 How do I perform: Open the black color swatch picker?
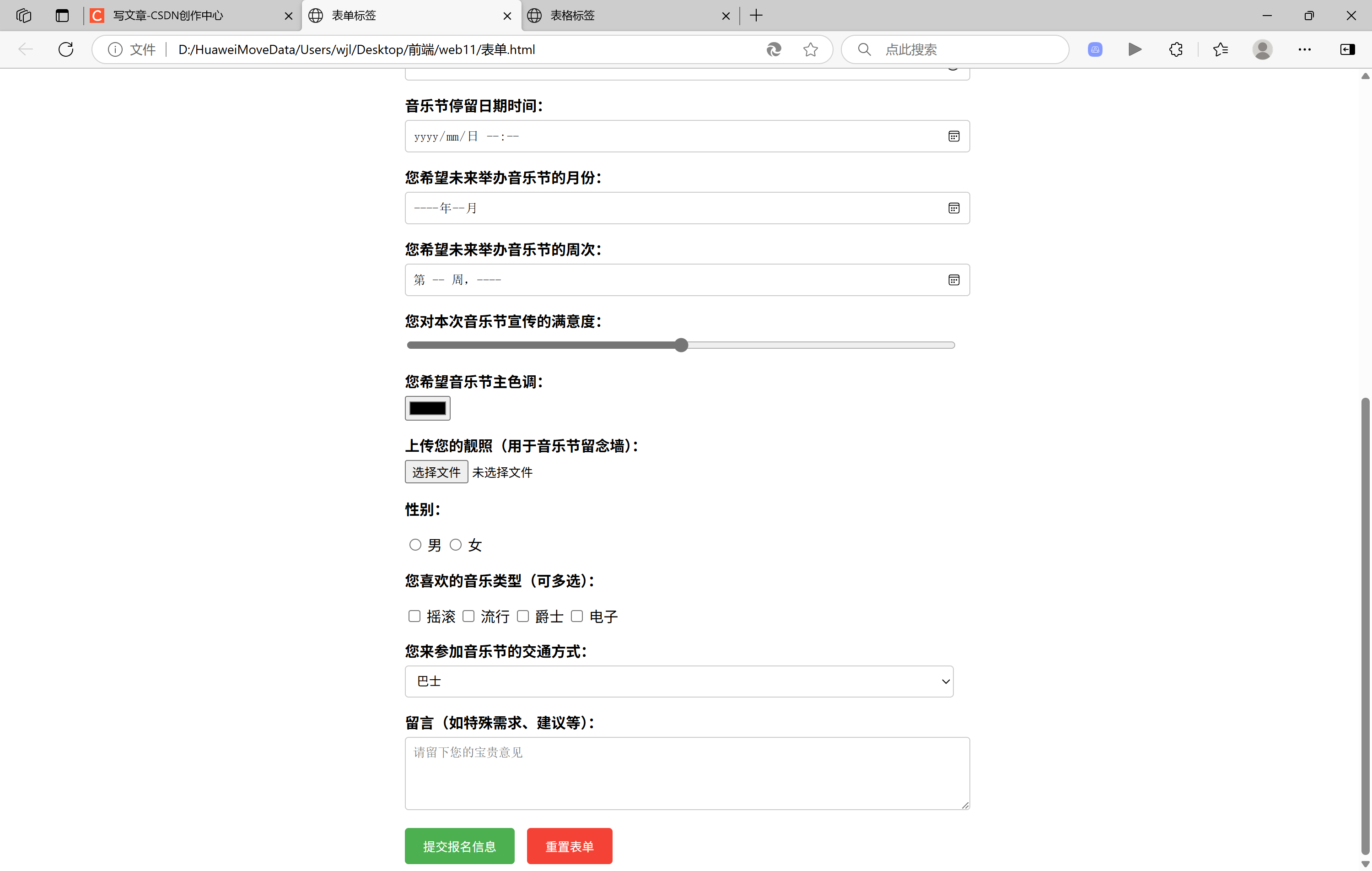(427, 408)
